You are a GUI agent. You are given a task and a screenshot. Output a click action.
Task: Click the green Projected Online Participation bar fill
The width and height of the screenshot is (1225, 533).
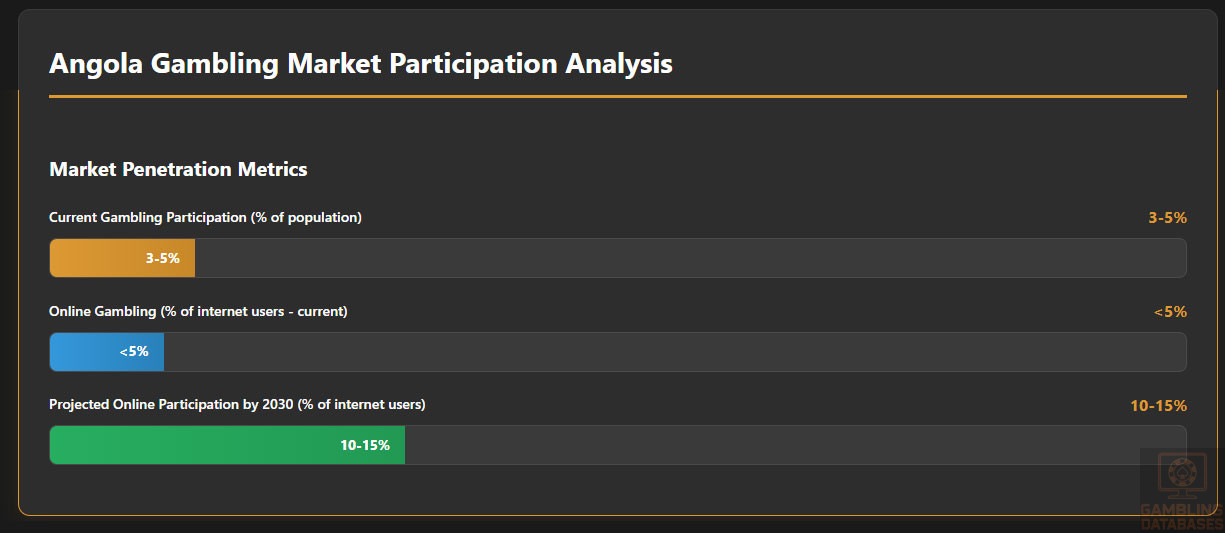(190, 445)
